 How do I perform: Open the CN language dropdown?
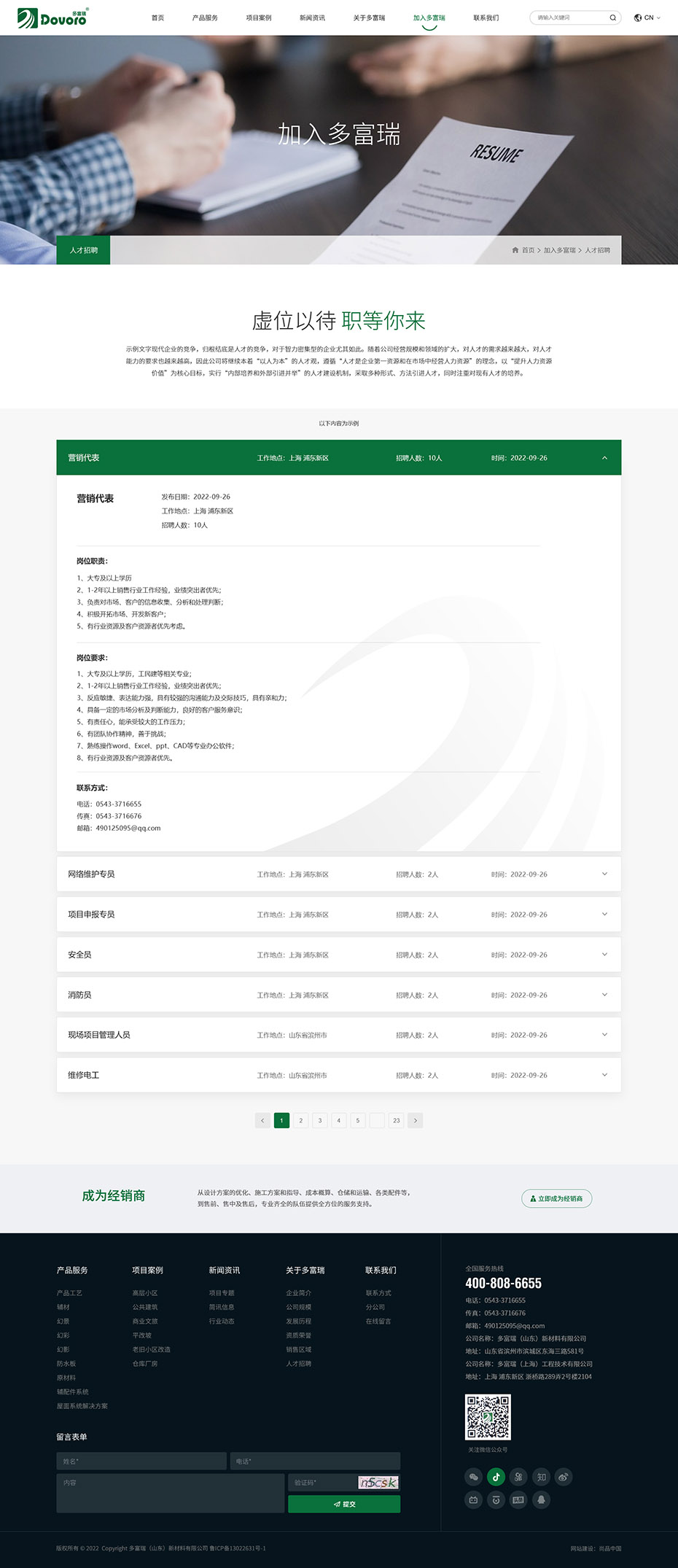tap(647, 18)
